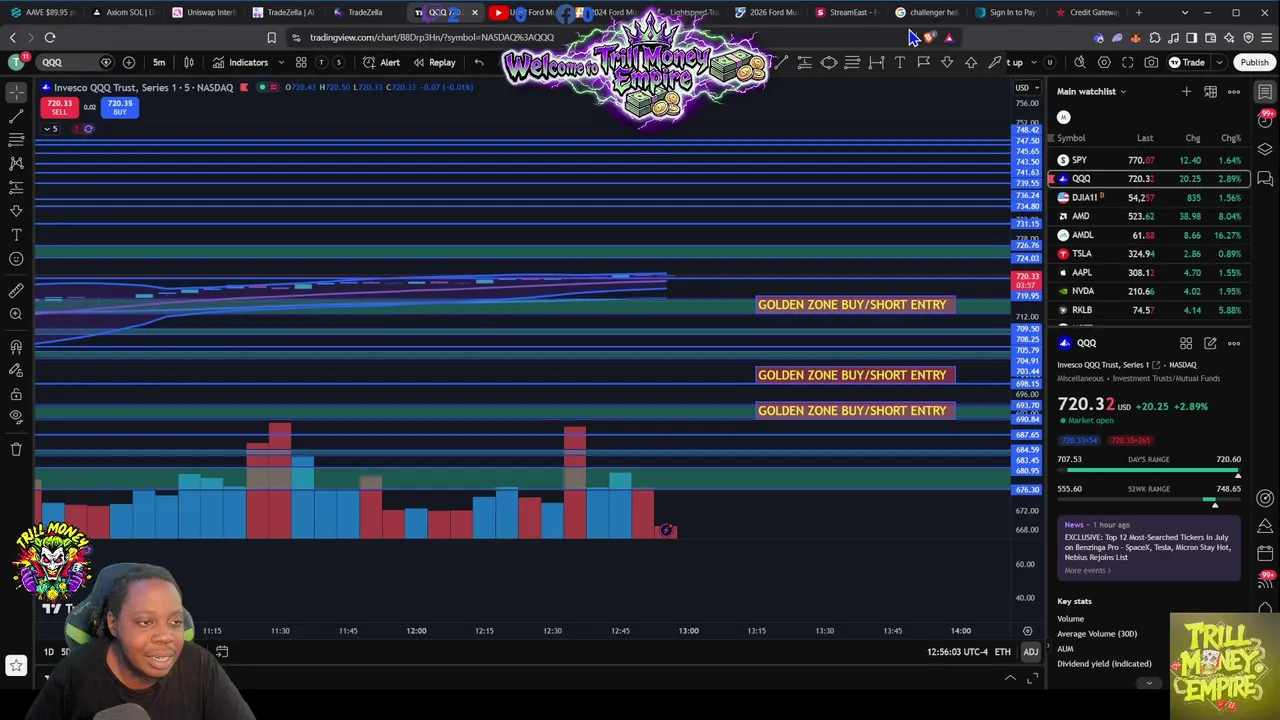The height and width of the screenshot is (720, 1280).
Task: Toggle ETH extended hours session
Action: 1002,652
